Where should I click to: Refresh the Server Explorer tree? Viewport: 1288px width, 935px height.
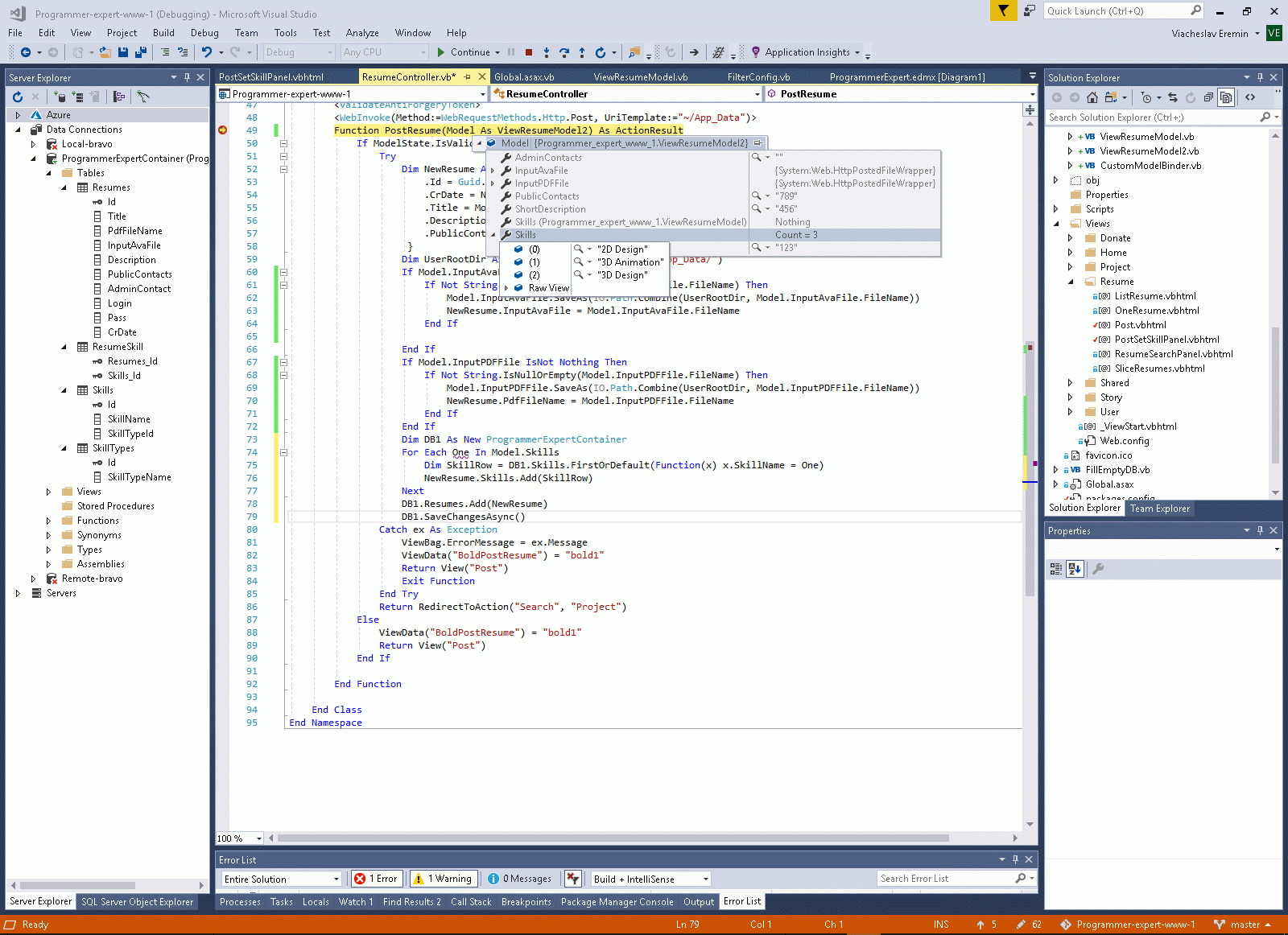[18, 97]
